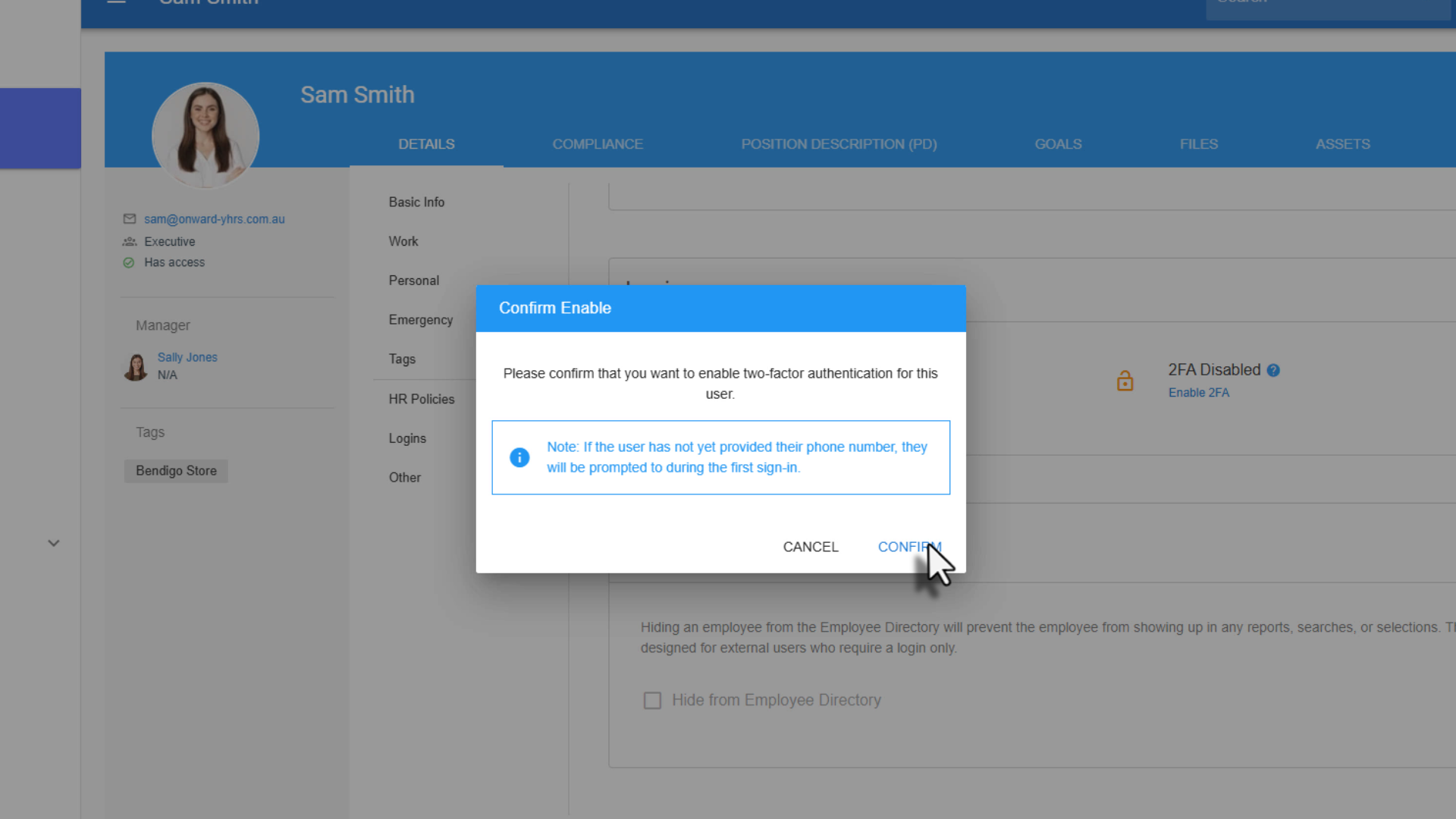Confirm enabling two-factor authentication

[908, 547]
